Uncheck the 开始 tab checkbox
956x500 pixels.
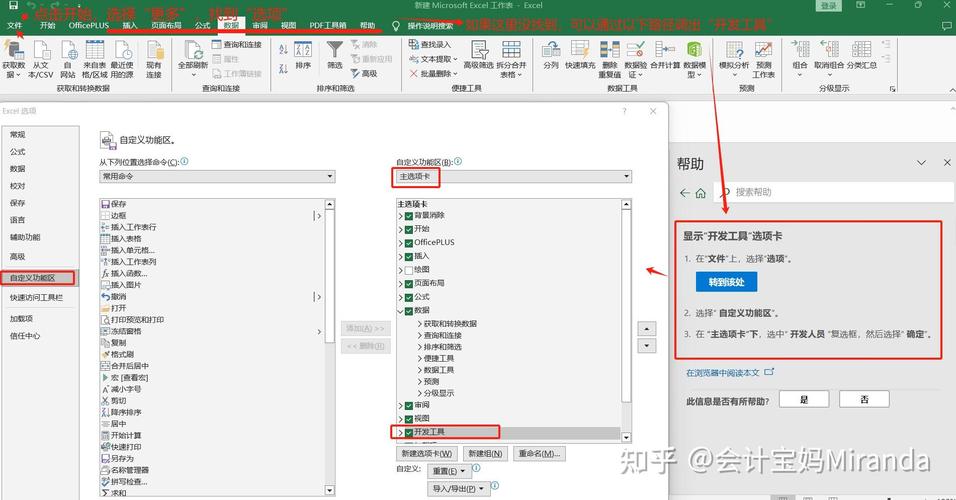coord(409,229)
